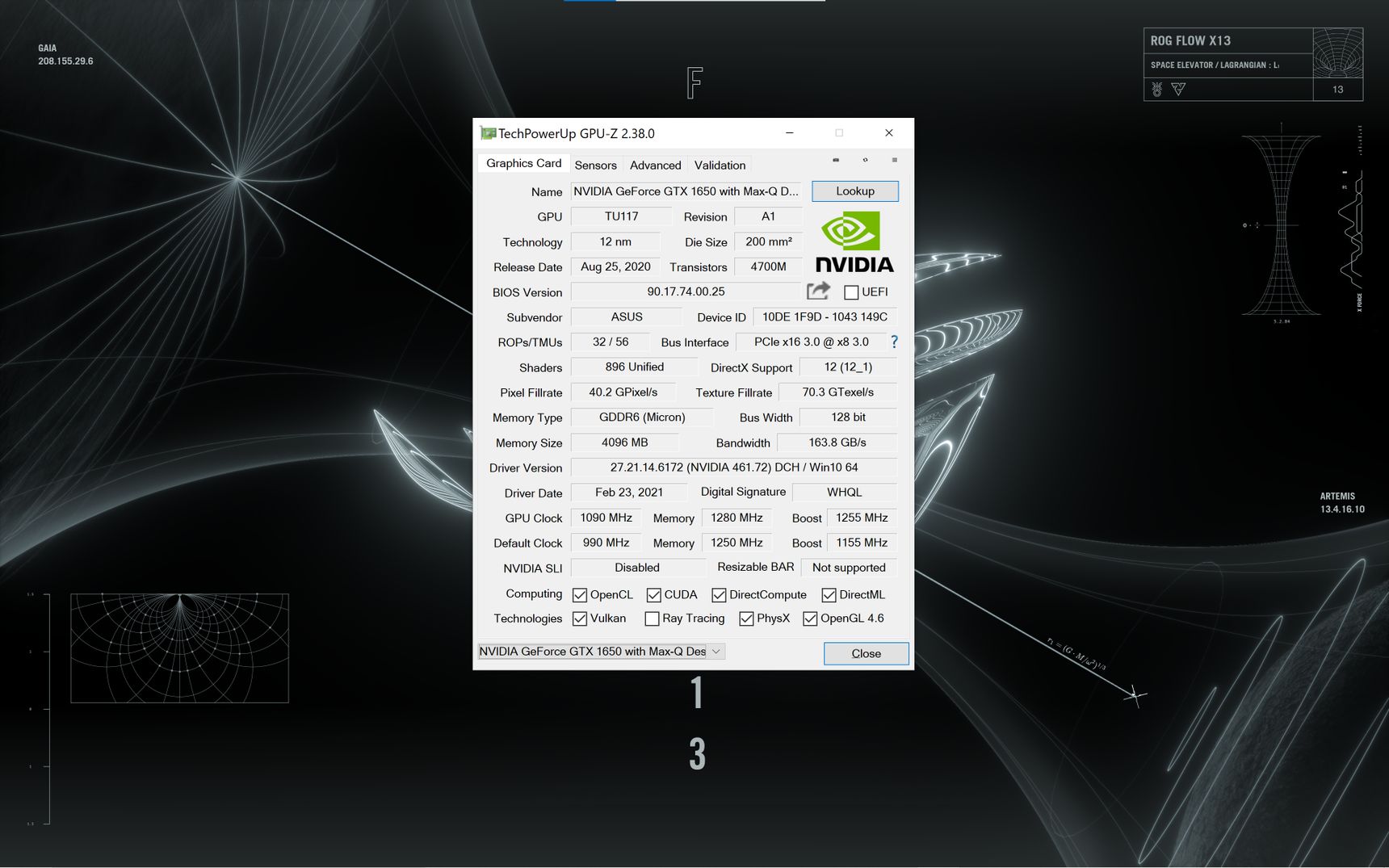Click the ROG FLOW X13 desktop widget
The height and width of the screenshot is (868, 1389).
tap(1253, 65)
